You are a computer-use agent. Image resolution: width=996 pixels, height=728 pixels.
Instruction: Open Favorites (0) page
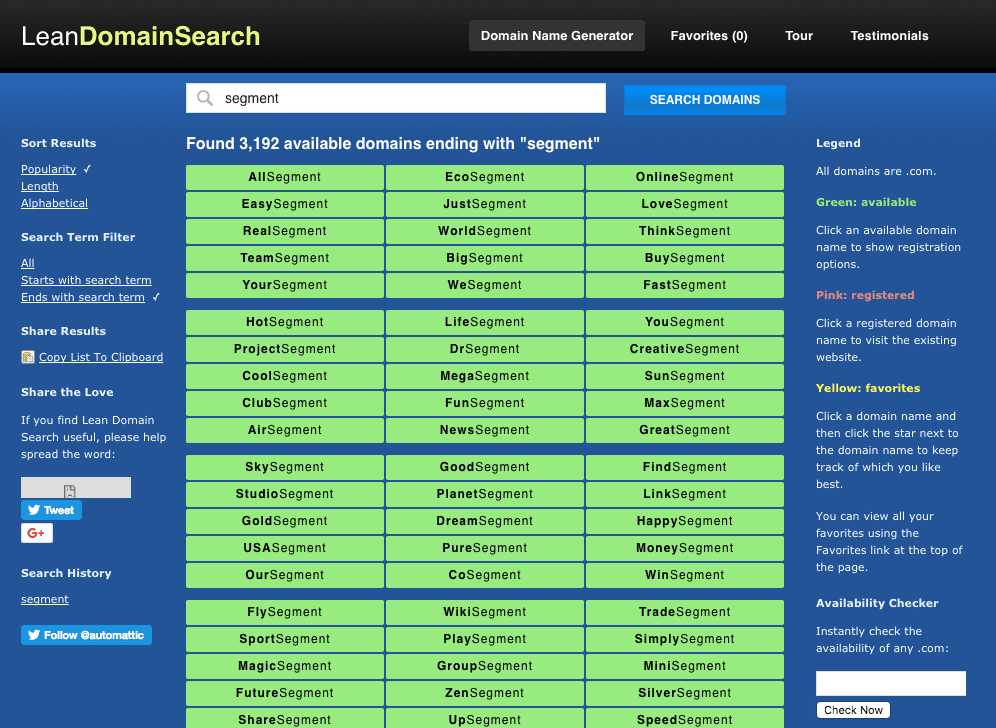pos(709,36)
